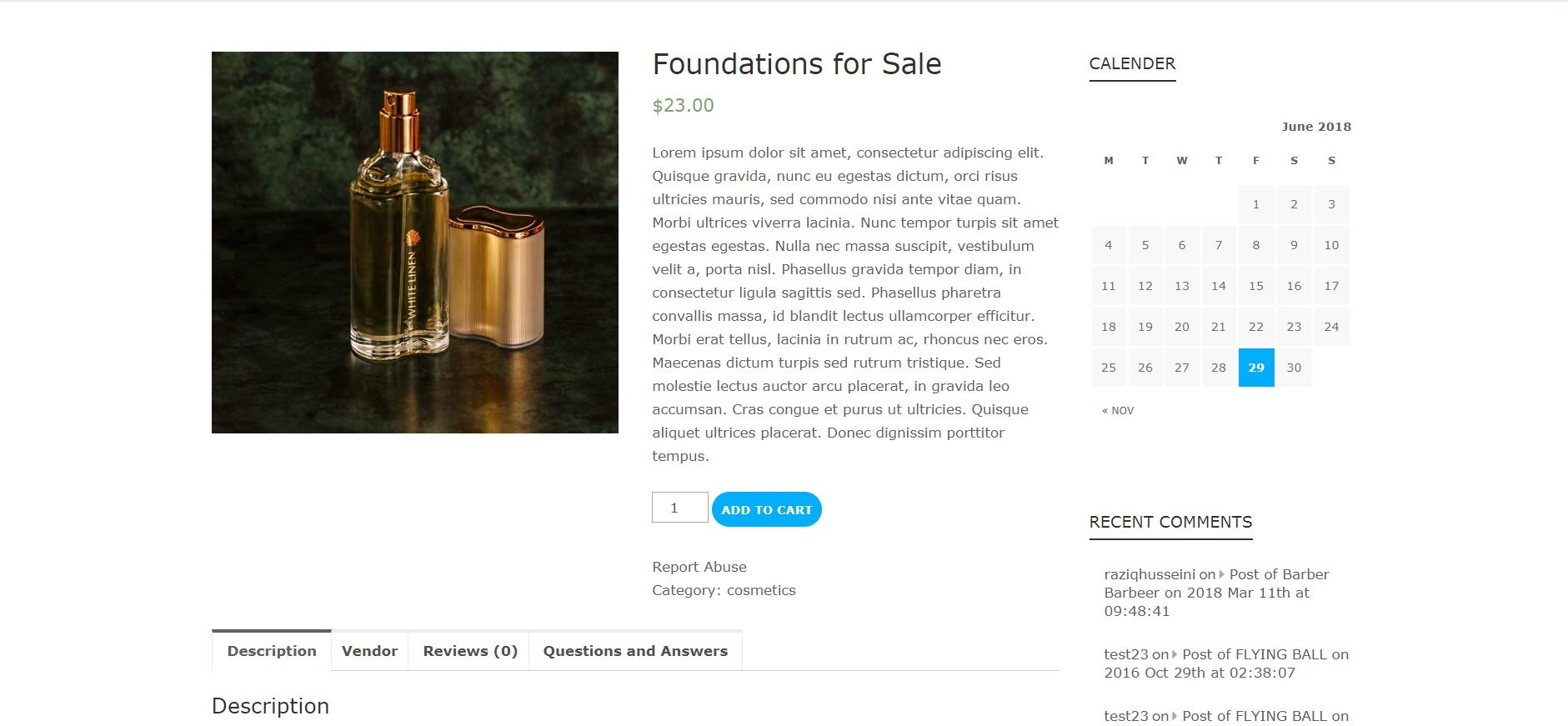Open raziqhusseini commenter link
1568x726 pixels.
click(x=1150, y=574)
